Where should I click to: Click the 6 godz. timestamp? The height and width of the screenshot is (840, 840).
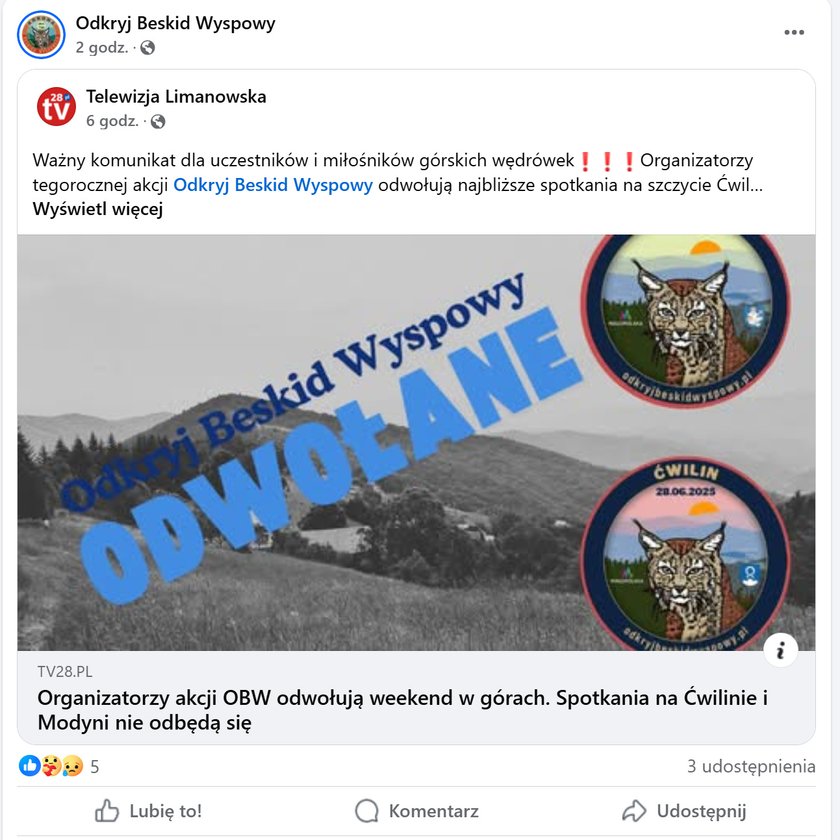pyautogui.click(x=112, y=121)
